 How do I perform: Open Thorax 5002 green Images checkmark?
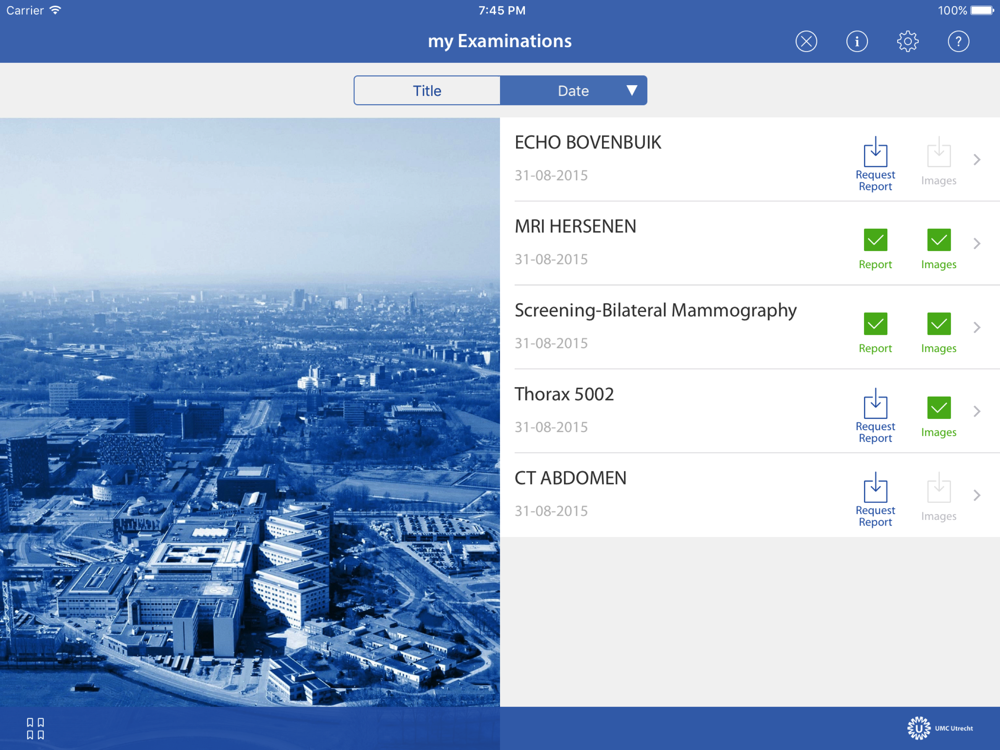939,417
